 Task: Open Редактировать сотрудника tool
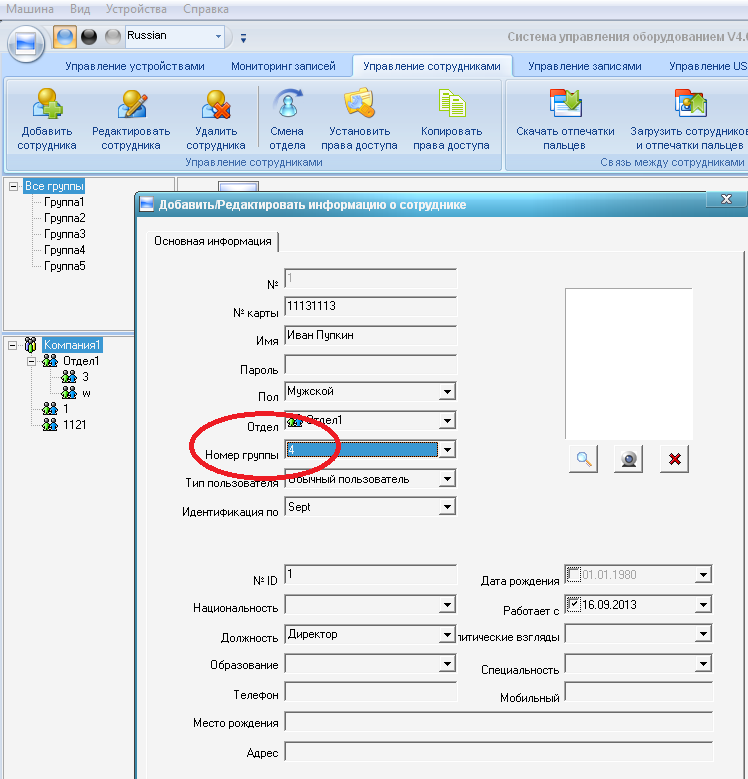132,103
